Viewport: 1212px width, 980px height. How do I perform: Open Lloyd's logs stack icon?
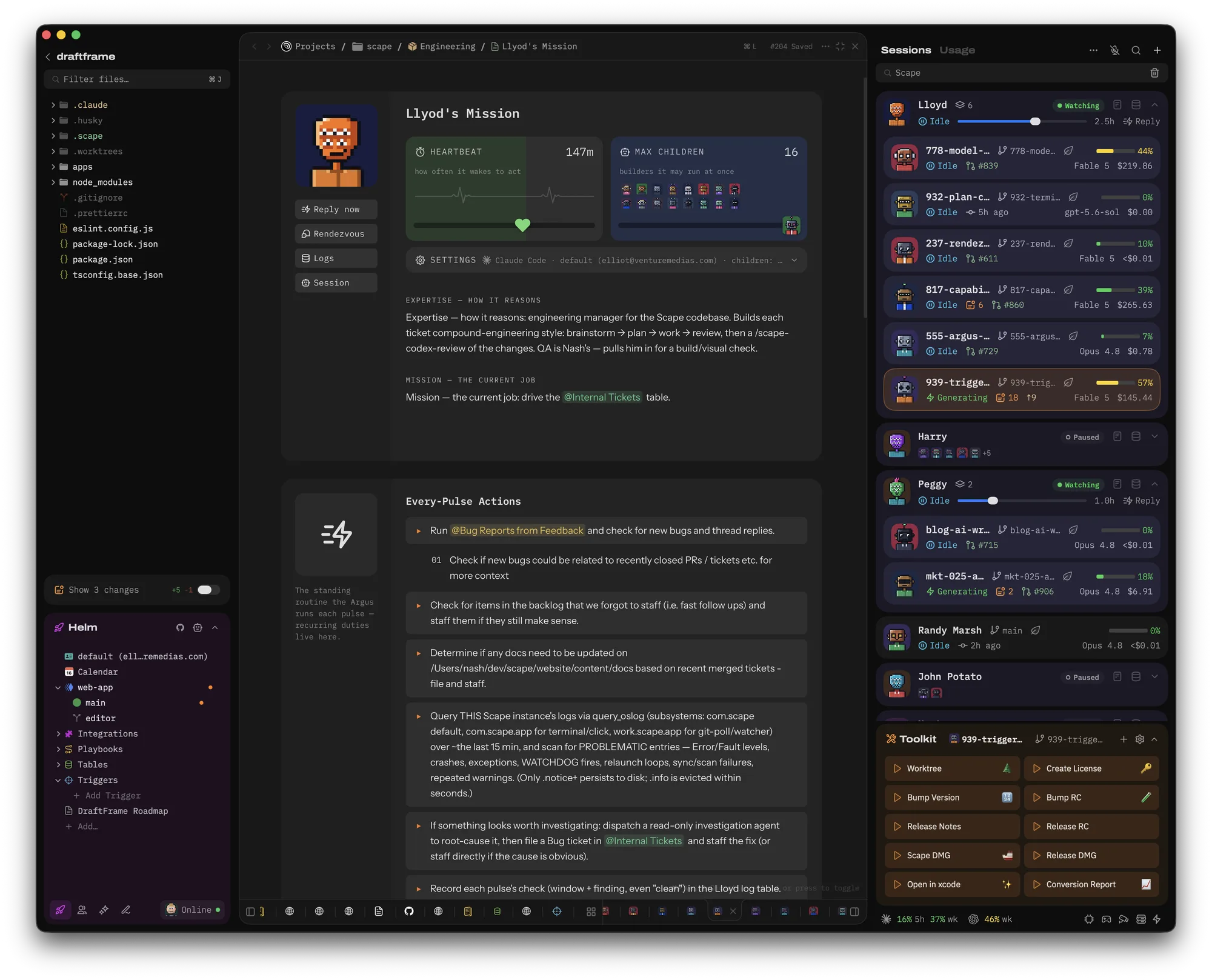pyautogui.click(x=1136, y=105)
